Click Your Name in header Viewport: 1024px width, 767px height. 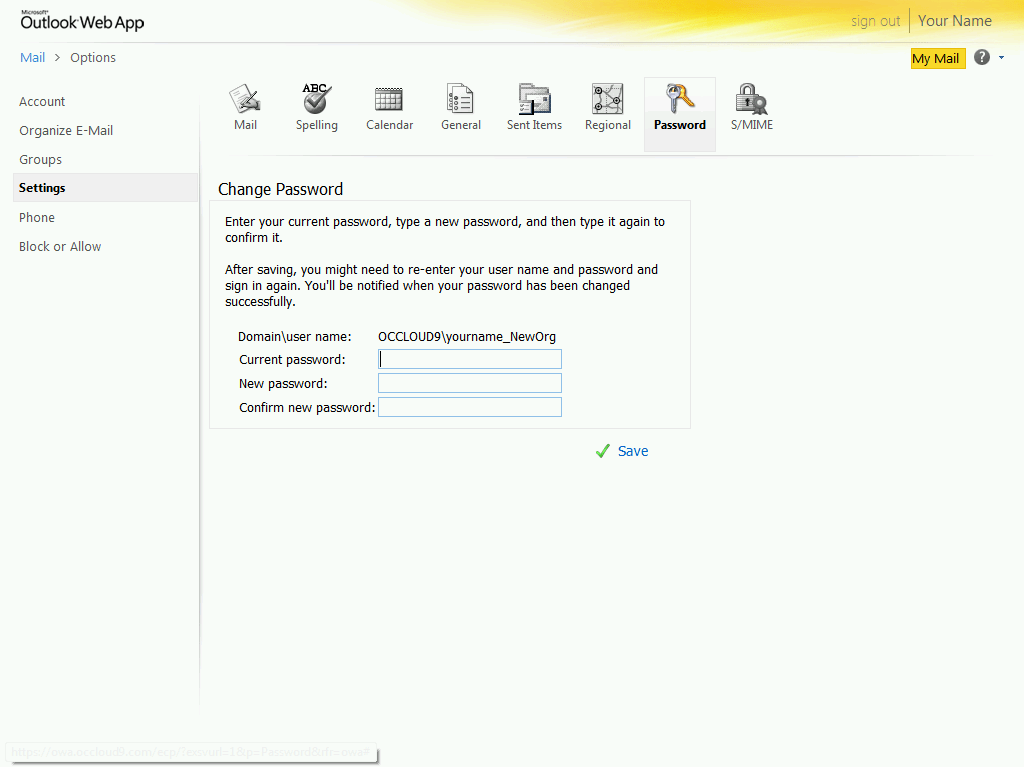[x=954, y=21]
